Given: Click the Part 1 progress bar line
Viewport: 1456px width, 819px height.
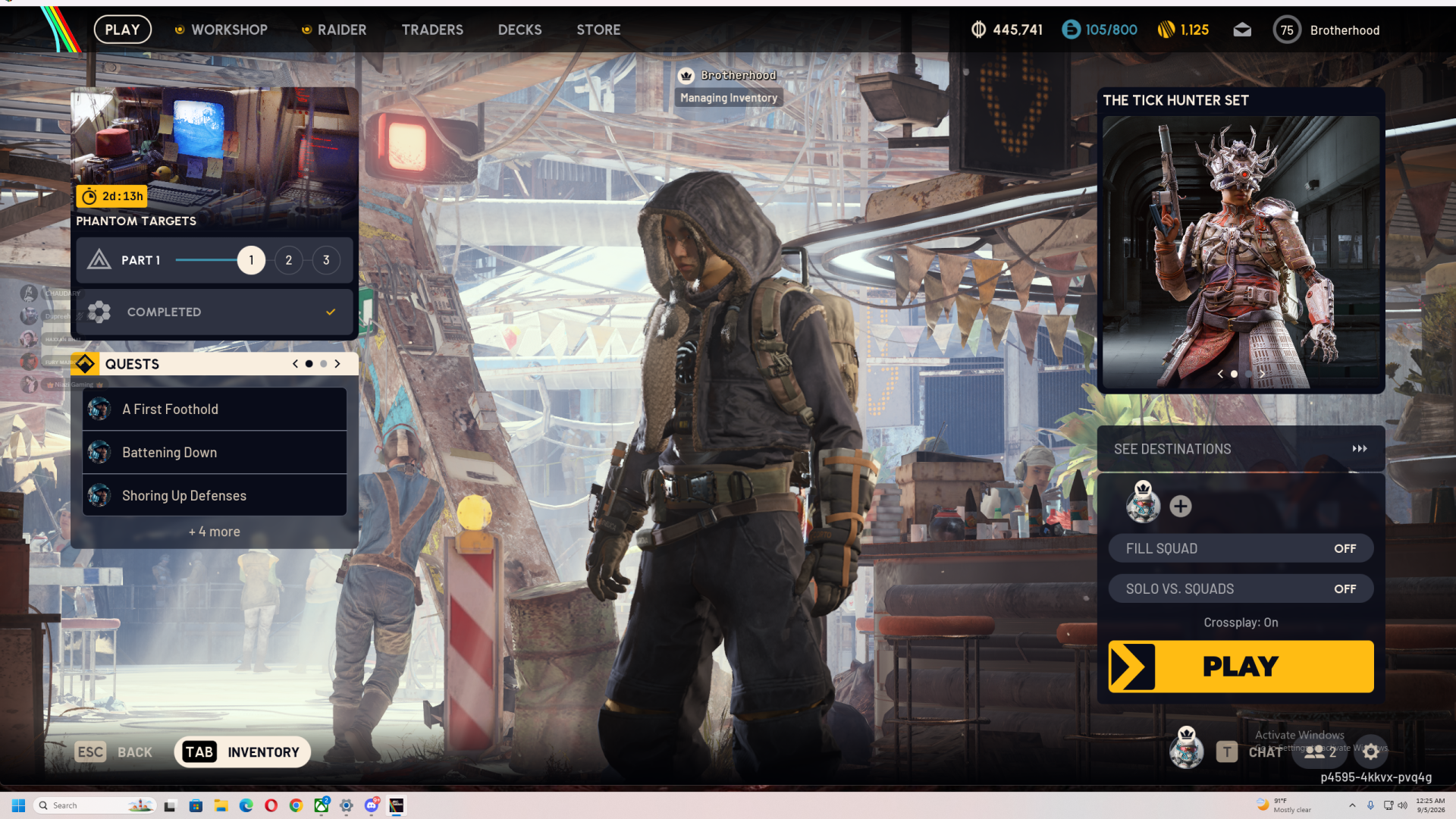Looking at the screenshot, I should [x=206, y=260].
